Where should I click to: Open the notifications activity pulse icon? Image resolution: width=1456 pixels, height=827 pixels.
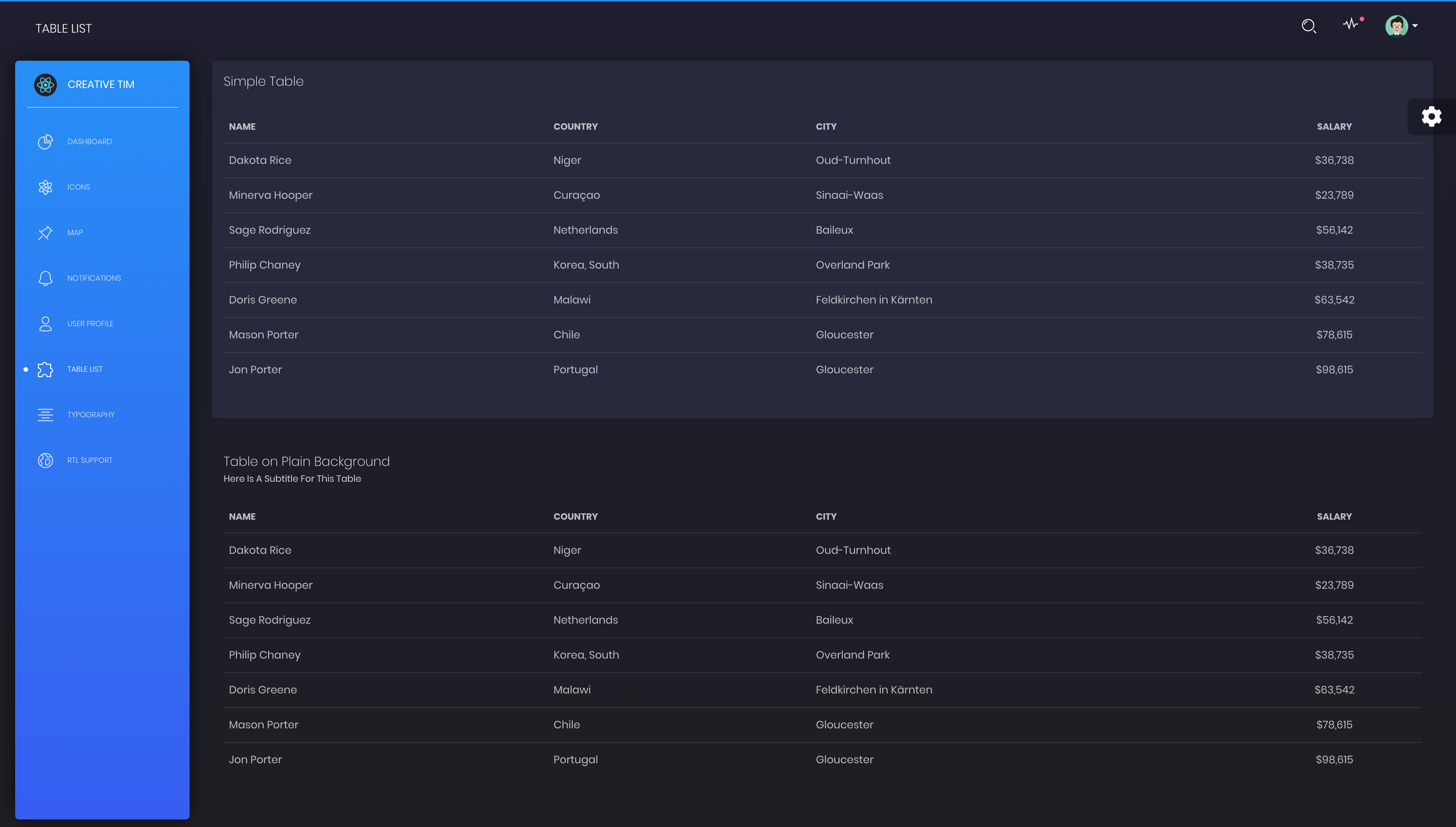(1351, 24)
